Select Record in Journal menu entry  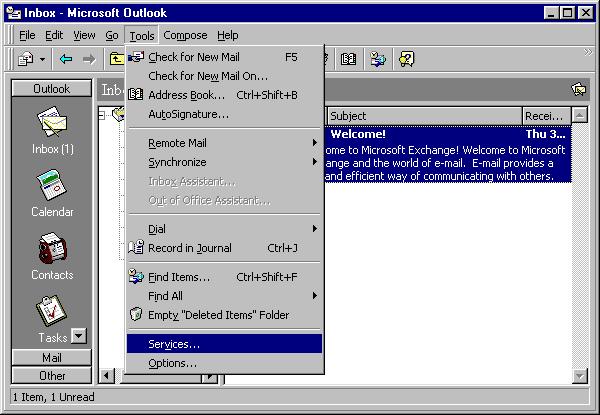224,248
